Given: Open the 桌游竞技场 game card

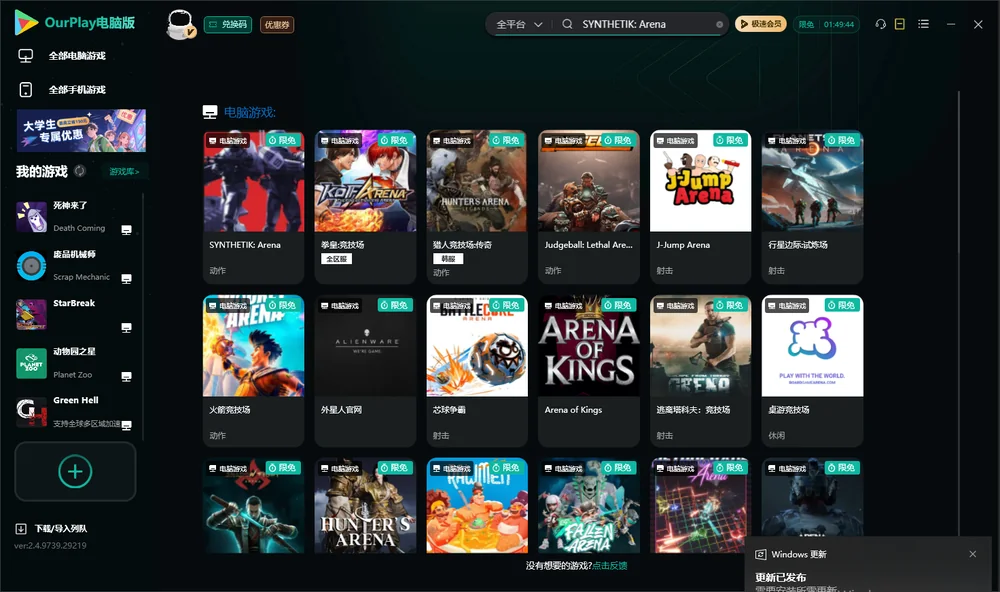Looking at the screenshot, I should pyautogui.click(x=812, y=371).
